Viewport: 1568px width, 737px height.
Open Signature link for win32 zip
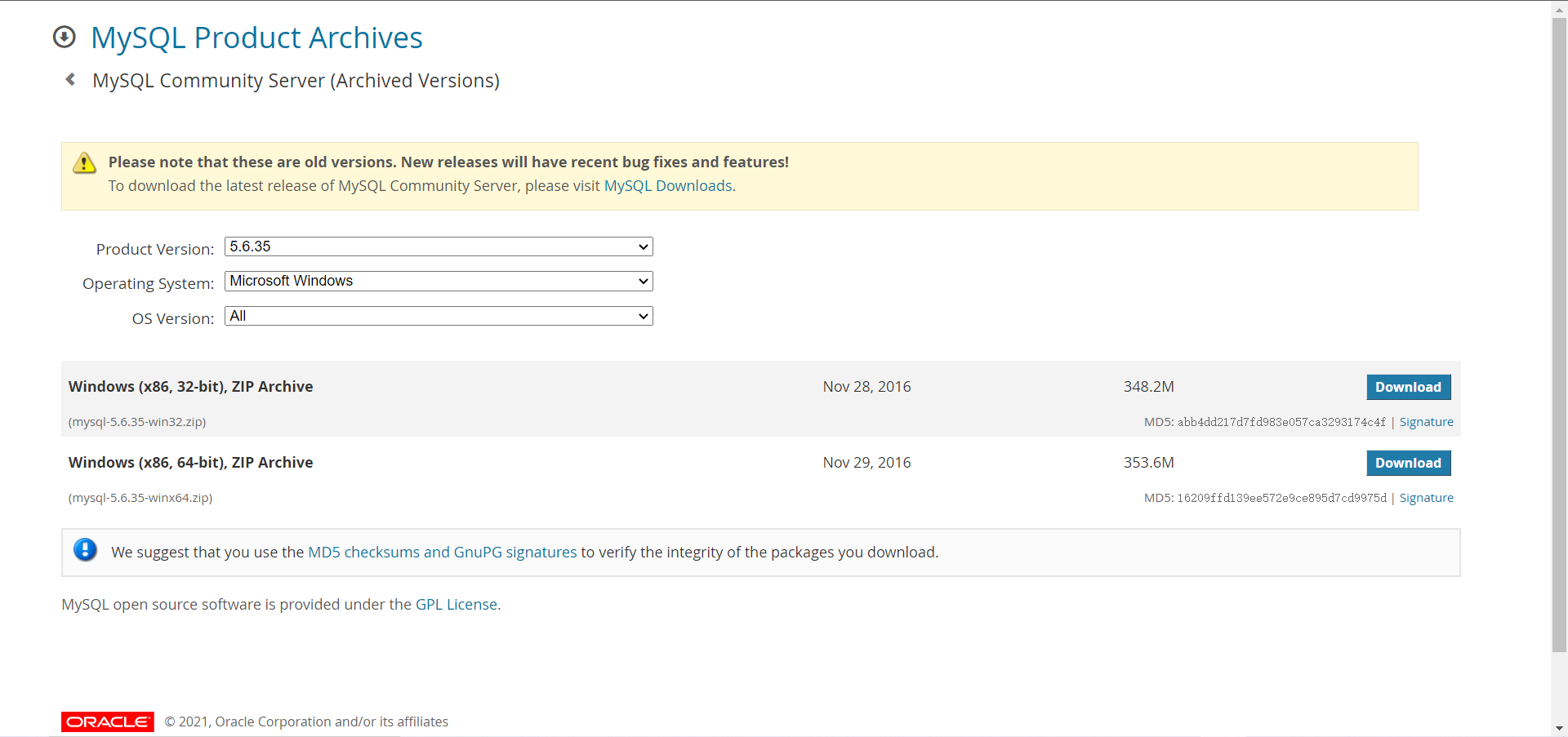[1427, 422]
